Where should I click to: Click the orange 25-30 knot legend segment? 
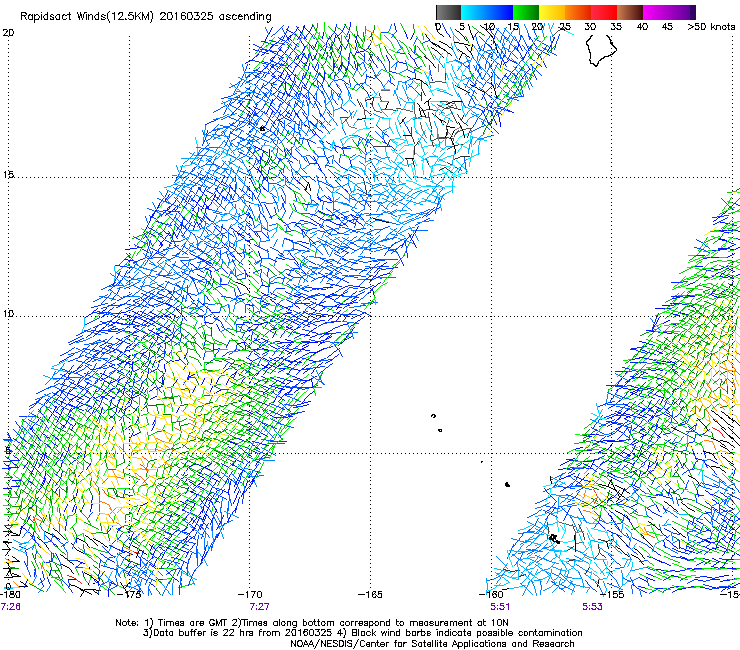pyautogui.click(x=578, y=12)
